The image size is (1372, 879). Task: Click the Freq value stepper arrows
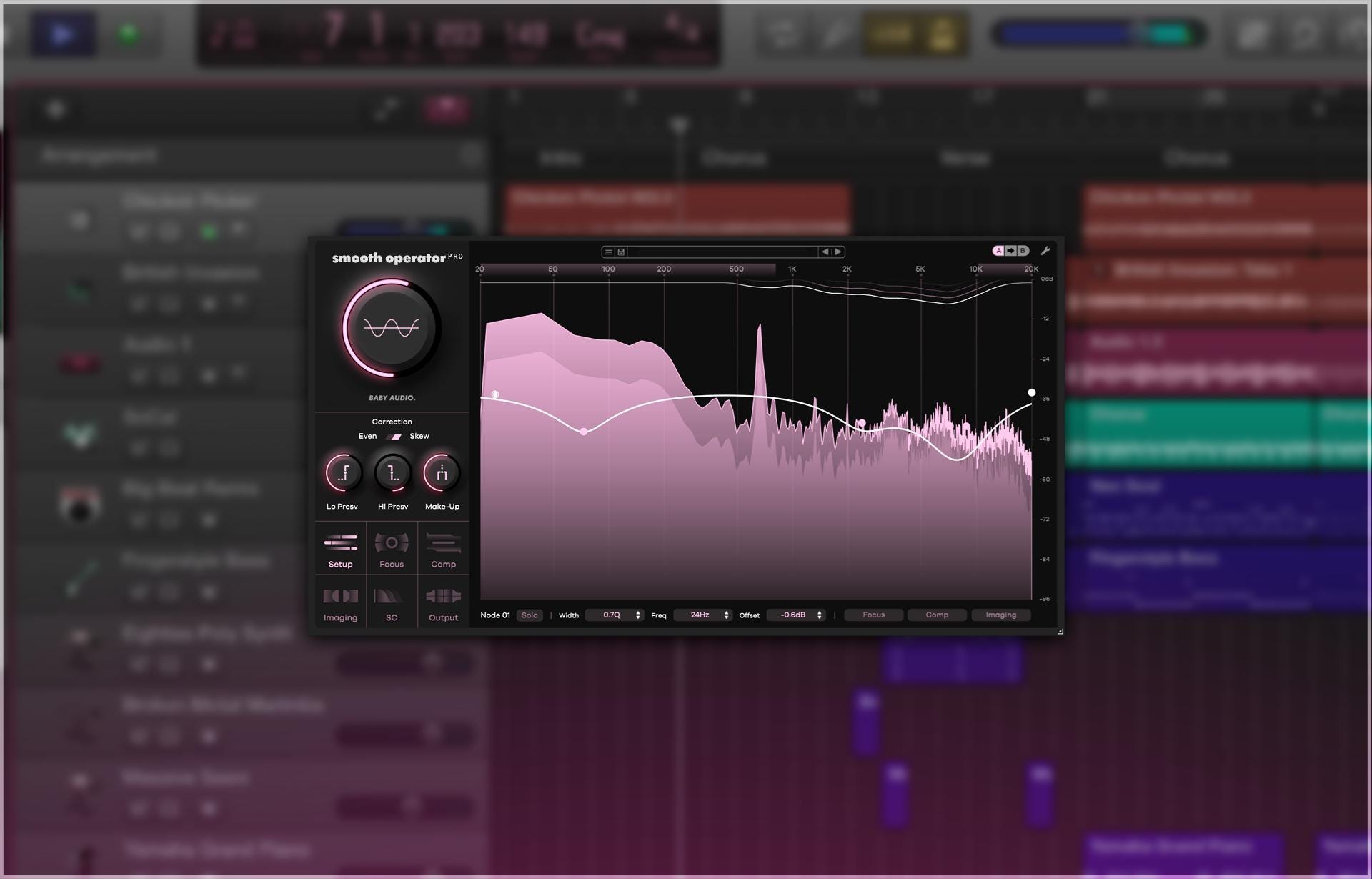(727, 615)
